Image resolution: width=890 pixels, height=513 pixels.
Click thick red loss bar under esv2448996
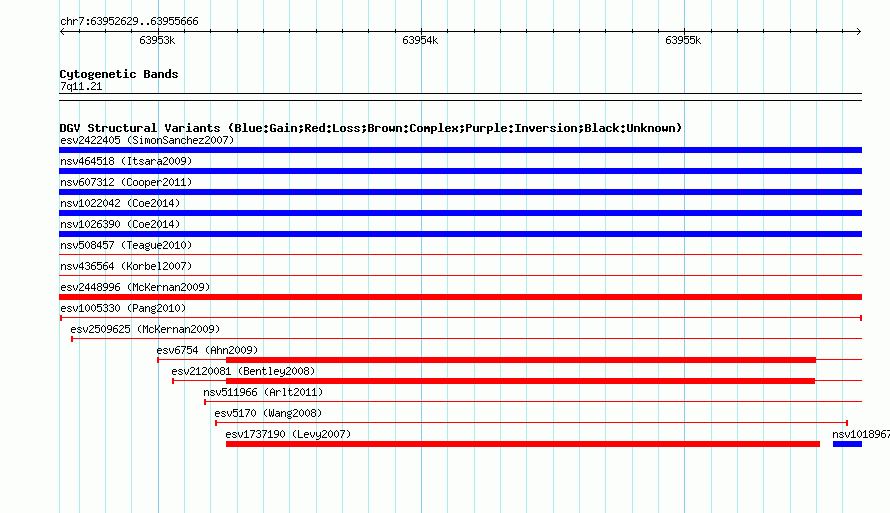coord(460,297)
